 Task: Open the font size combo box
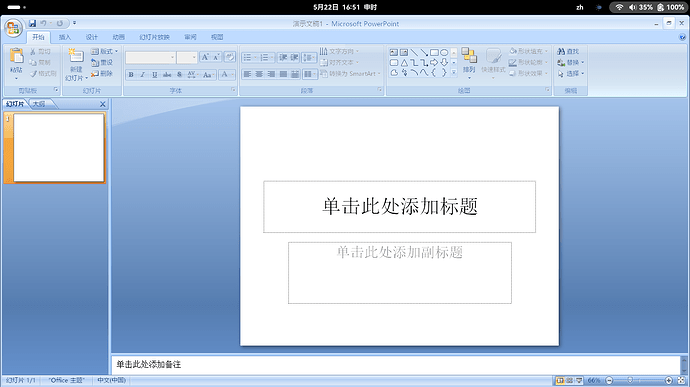point(187,57)
